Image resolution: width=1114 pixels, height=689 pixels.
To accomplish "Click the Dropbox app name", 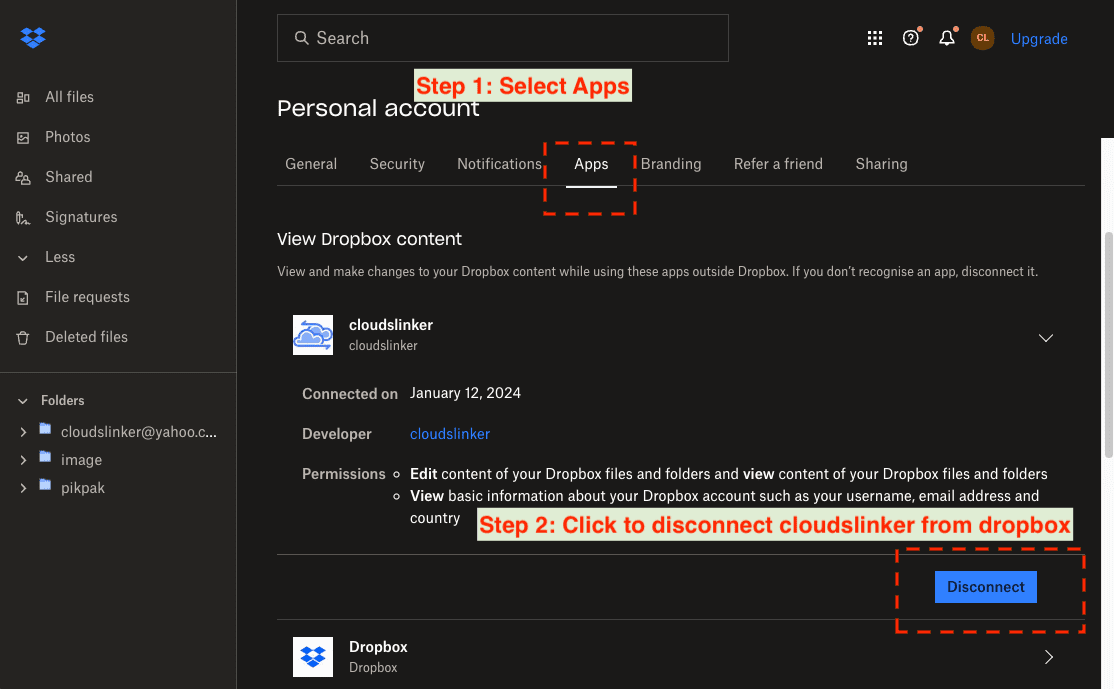I will click(x=378, y=647).
